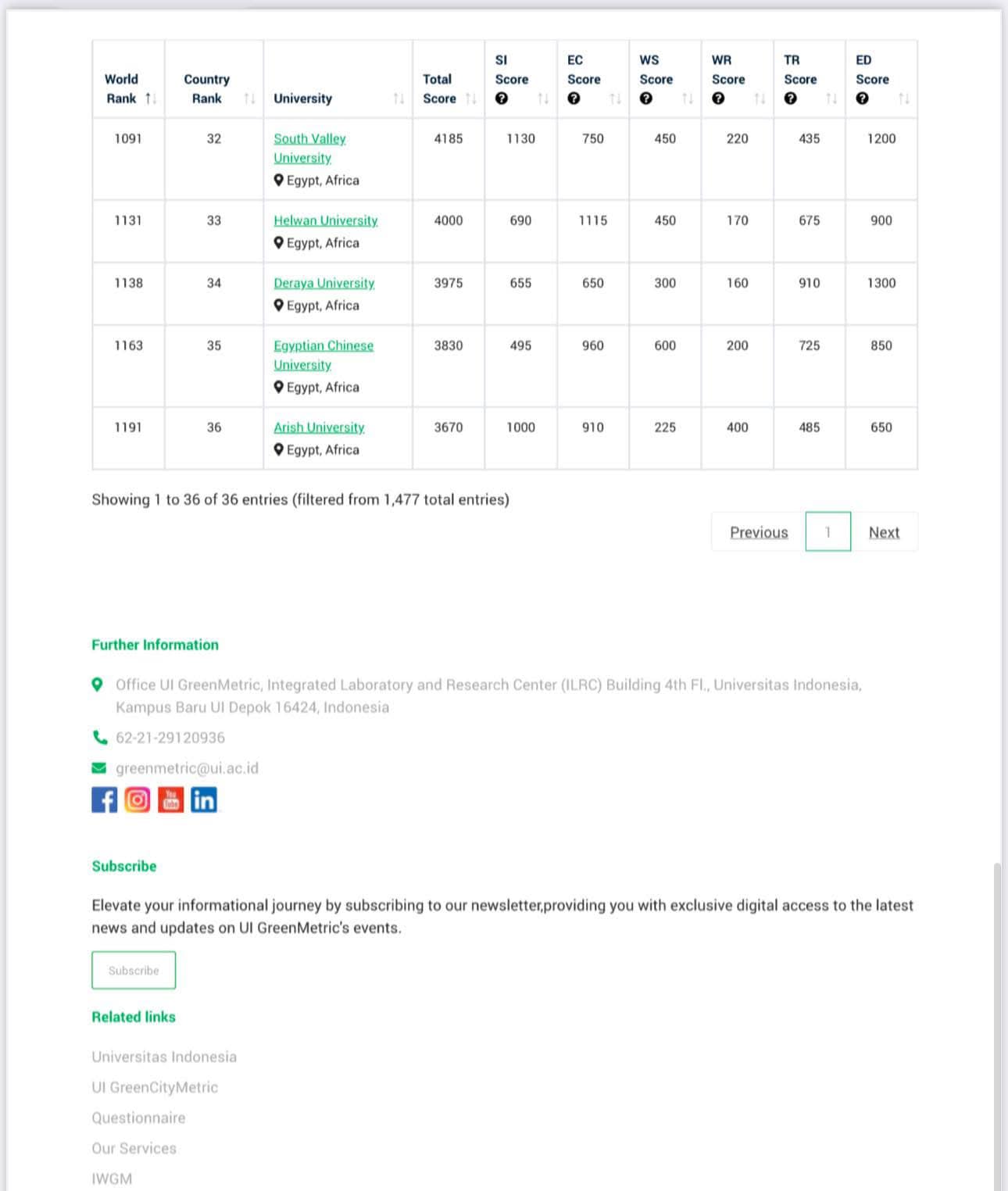
Task: Go to Next page of results
Action: tap(884, 532)
